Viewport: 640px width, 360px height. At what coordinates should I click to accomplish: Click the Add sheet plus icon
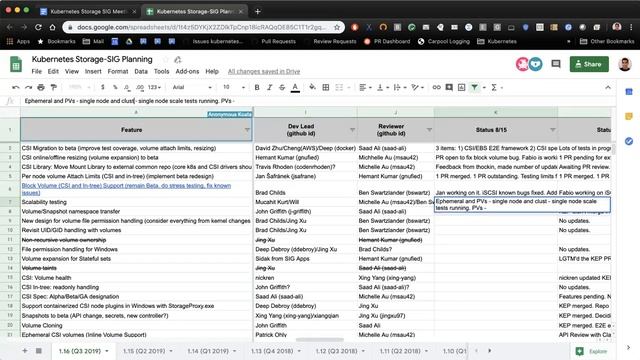[x=25, y=351]
